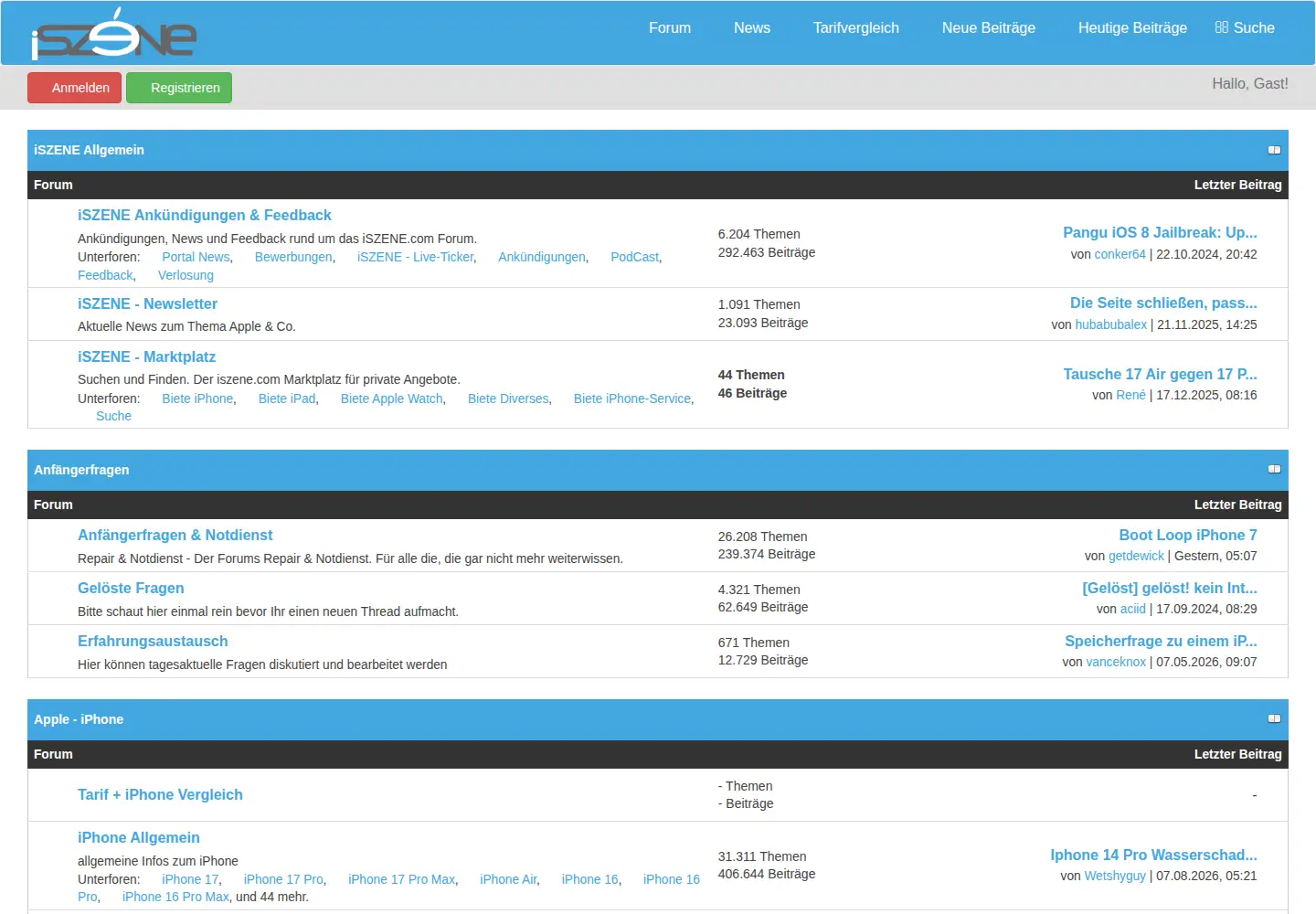Screen dimensions: 1316x914
Task: View user profile hubabubalex
Action: coord(1111,324)
